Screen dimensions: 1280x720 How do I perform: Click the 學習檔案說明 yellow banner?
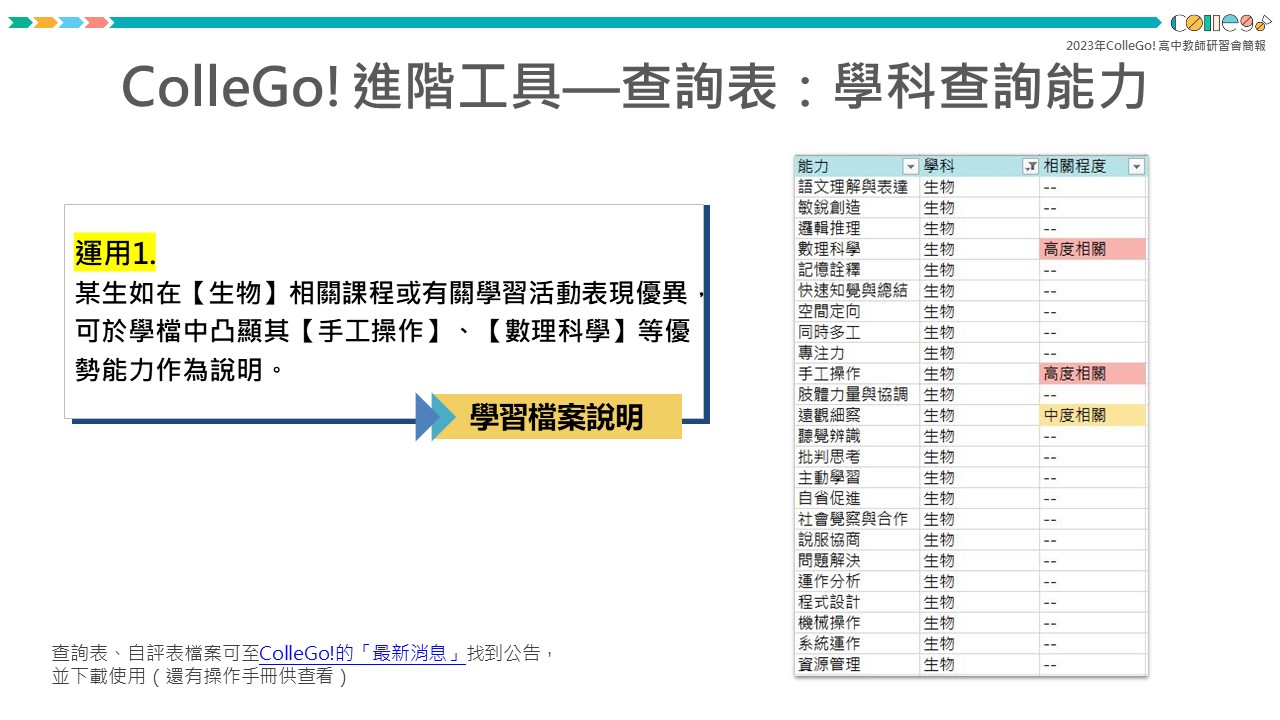pyautogui.click(x=557, y=417)
